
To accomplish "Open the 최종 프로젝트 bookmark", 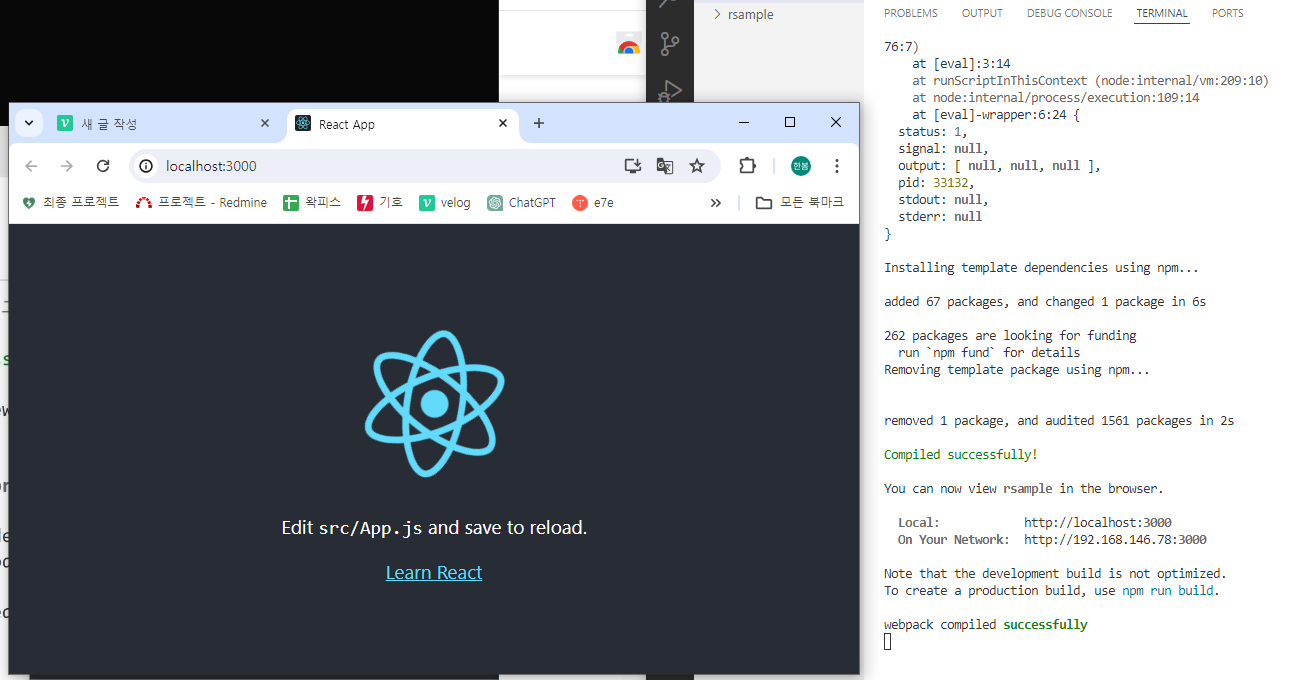I will [70, 202].
